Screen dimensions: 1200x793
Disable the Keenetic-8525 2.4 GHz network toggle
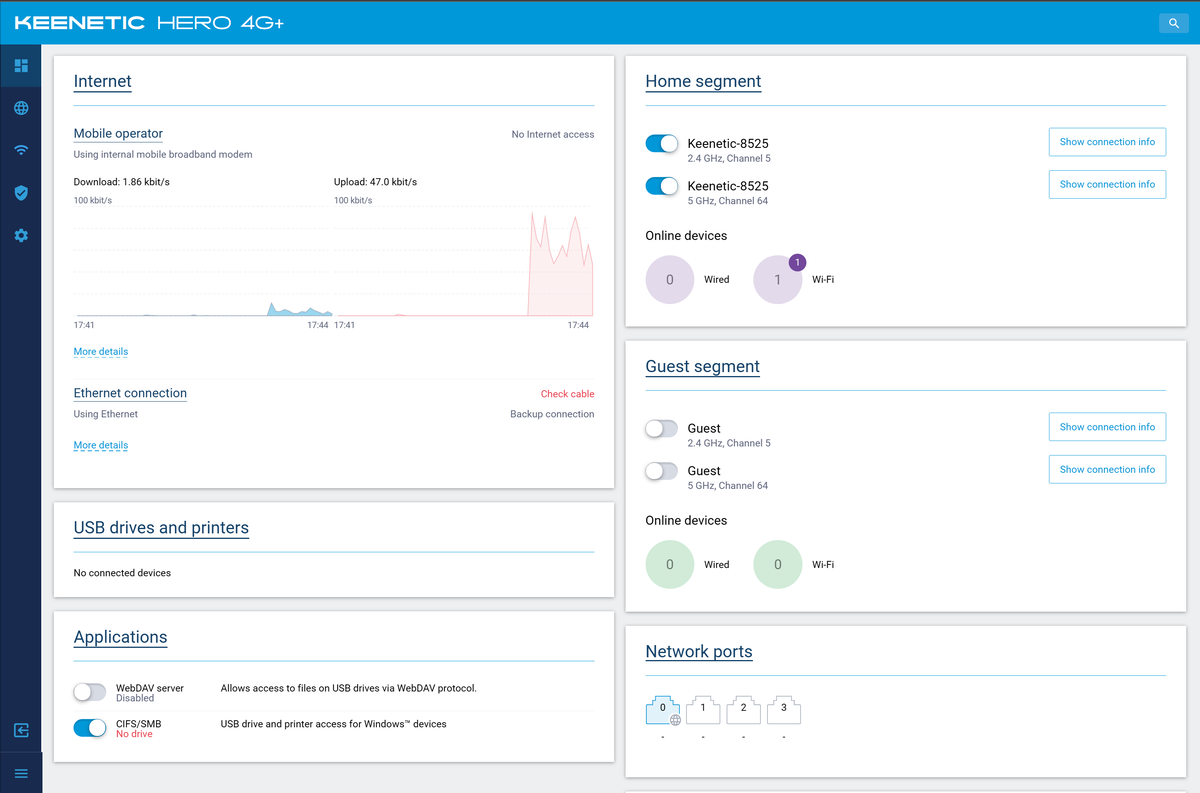(662, 144)
